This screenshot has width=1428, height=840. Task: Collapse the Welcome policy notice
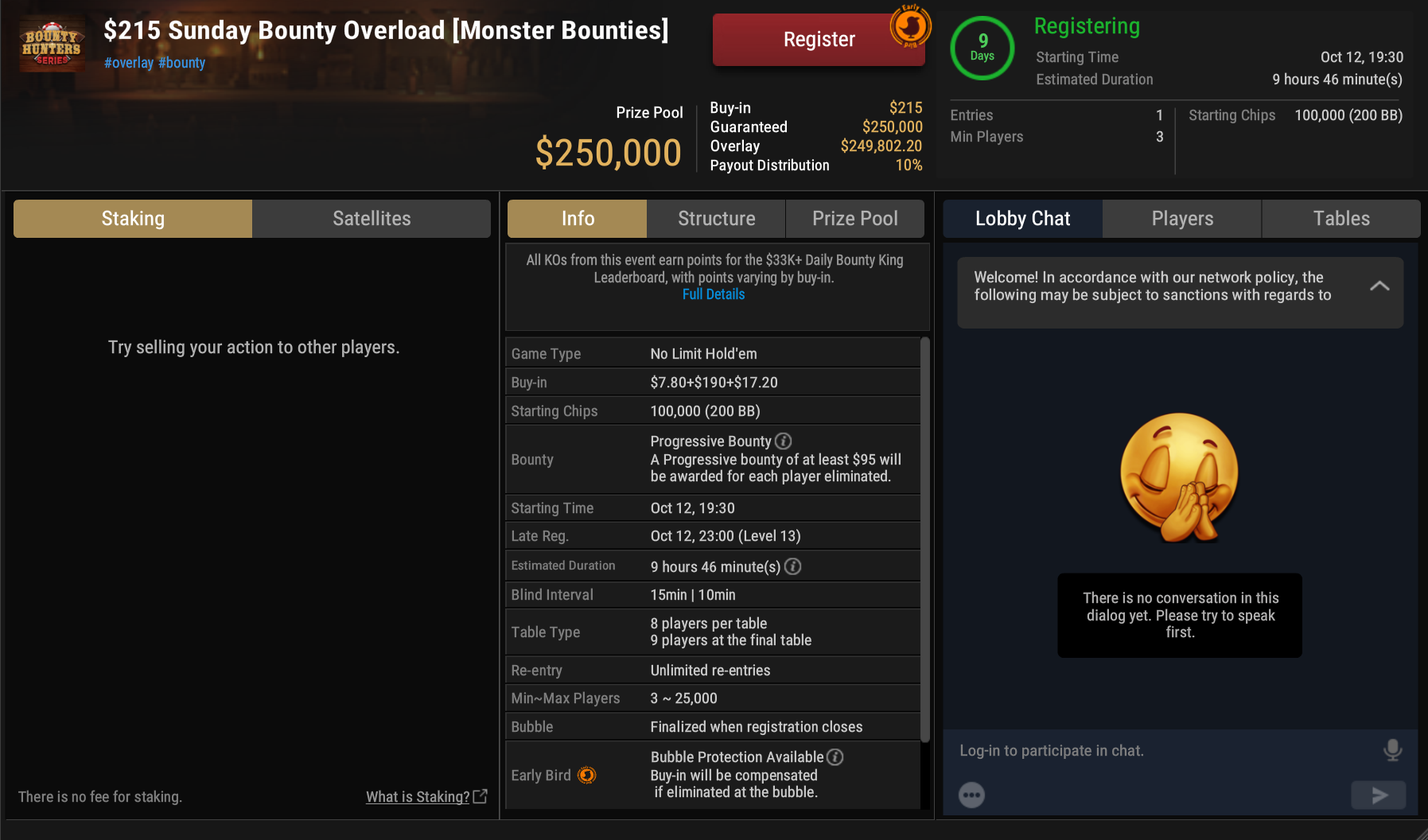point(1380,286)
